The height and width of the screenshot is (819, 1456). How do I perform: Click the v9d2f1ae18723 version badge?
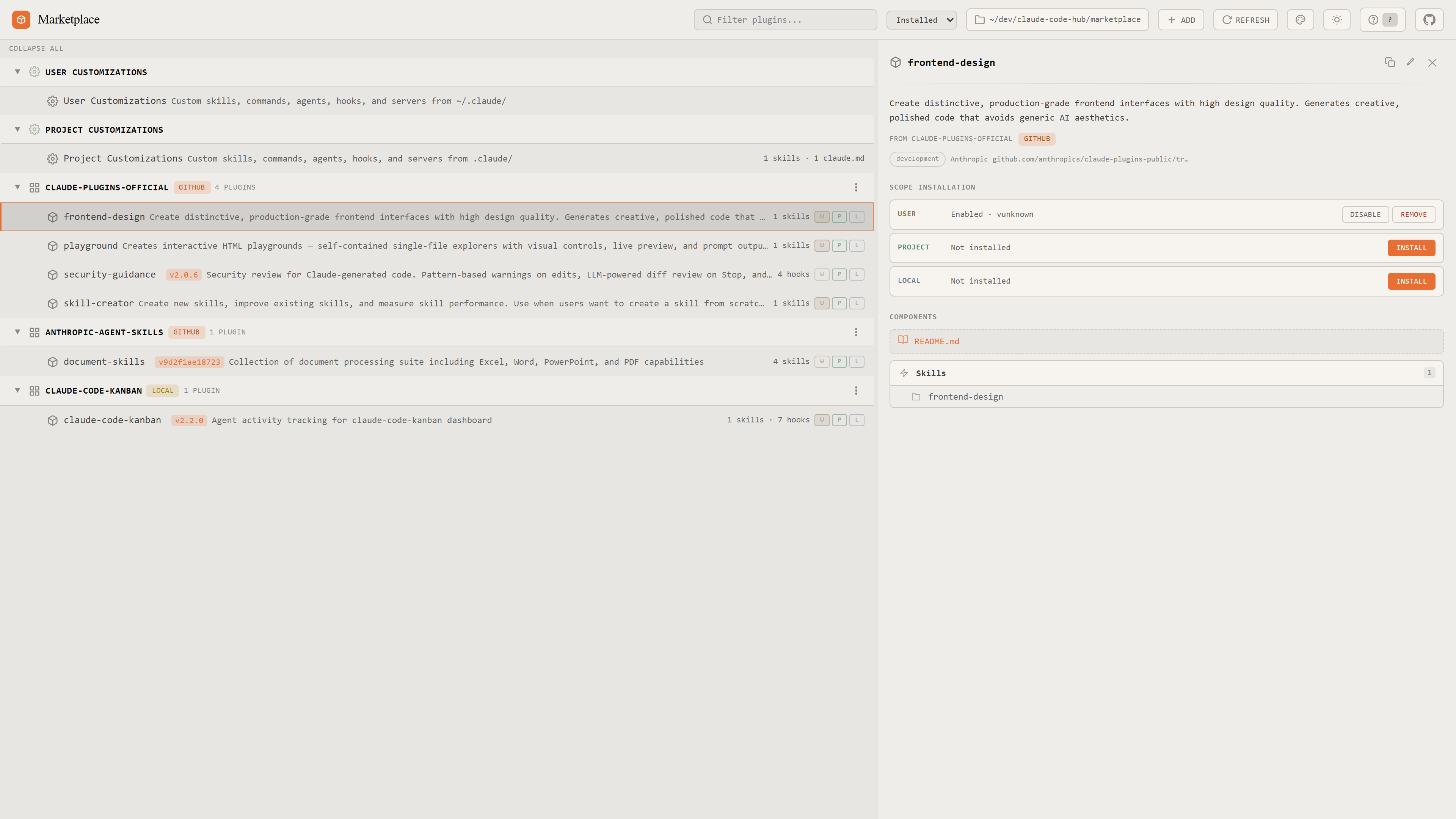click(189, 362)
